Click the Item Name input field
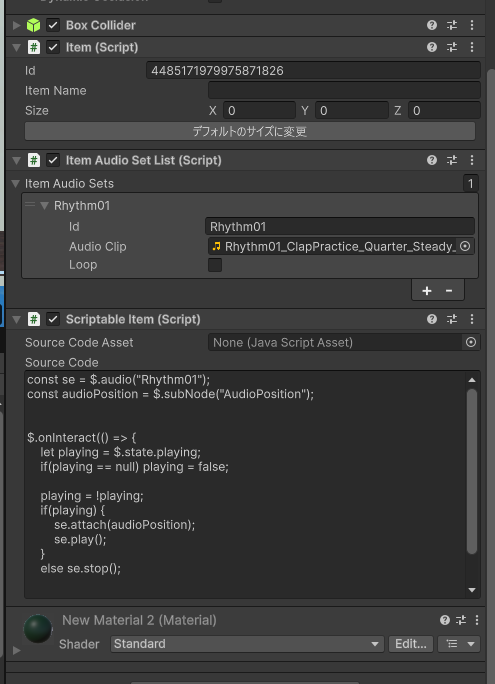The width and height of the screenshot is (495, 684). point(344,91)
